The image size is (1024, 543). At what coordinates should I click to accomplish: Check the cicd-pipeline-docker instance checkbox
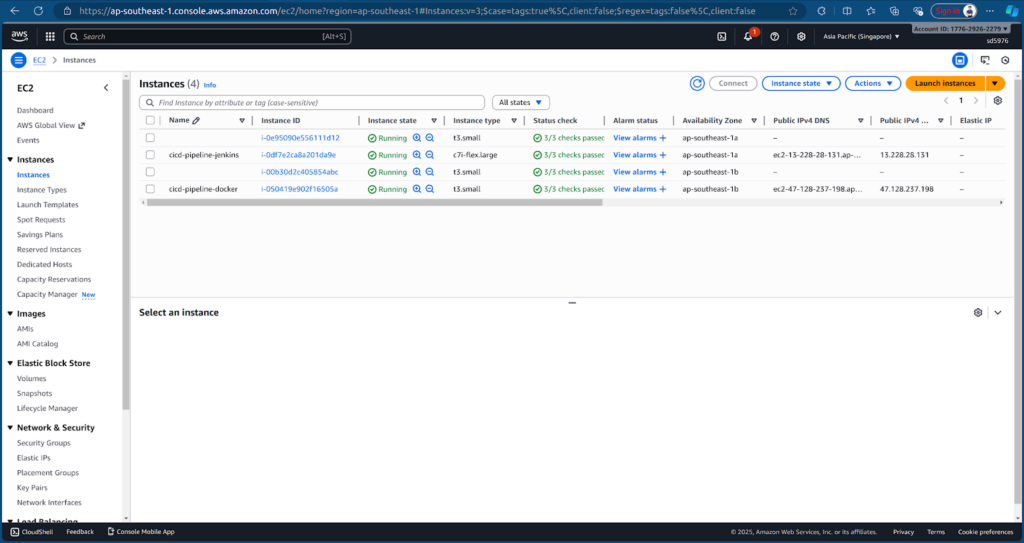[150, 189]
